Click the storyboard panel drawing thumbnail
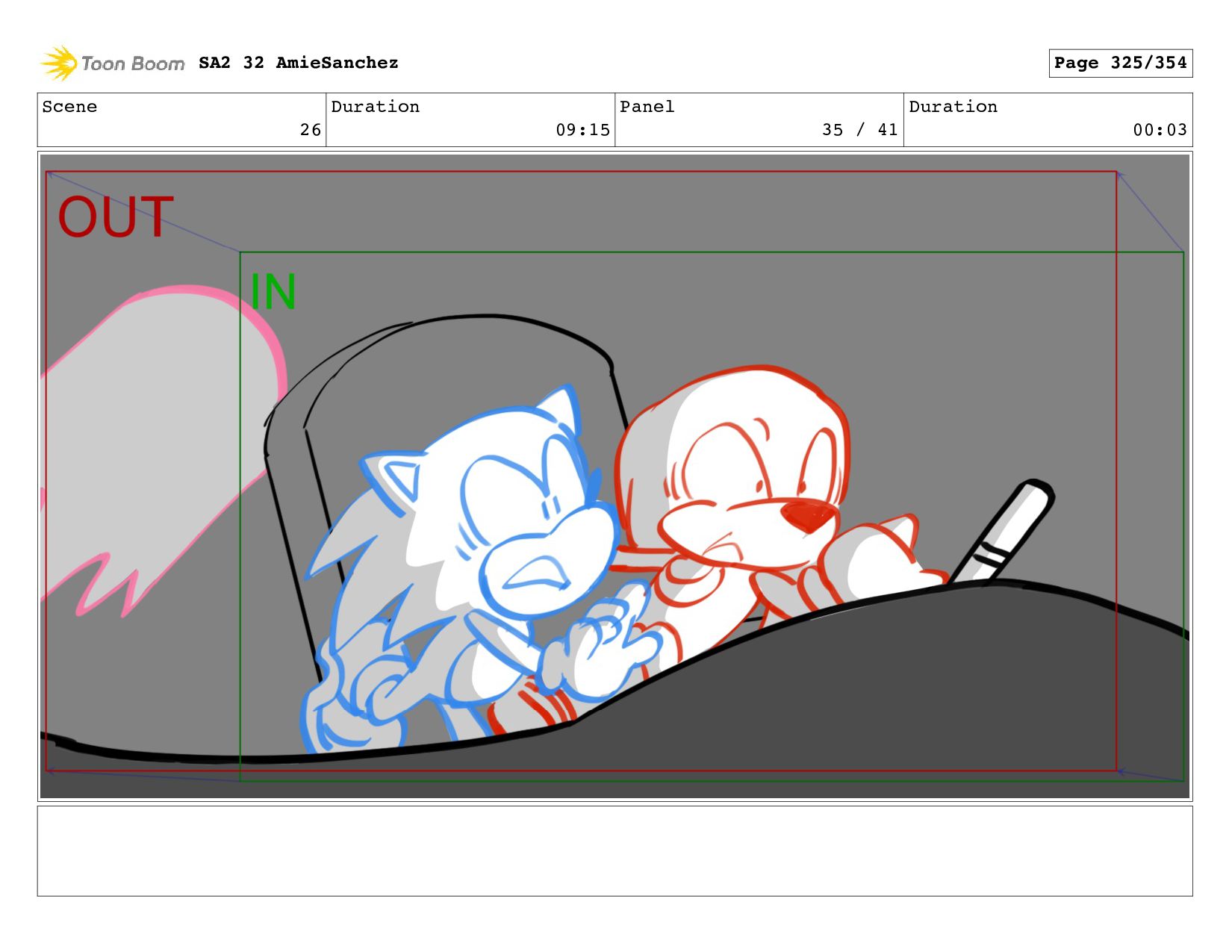The width and height of the screenshot is (1232, 952). click(615, 476)
